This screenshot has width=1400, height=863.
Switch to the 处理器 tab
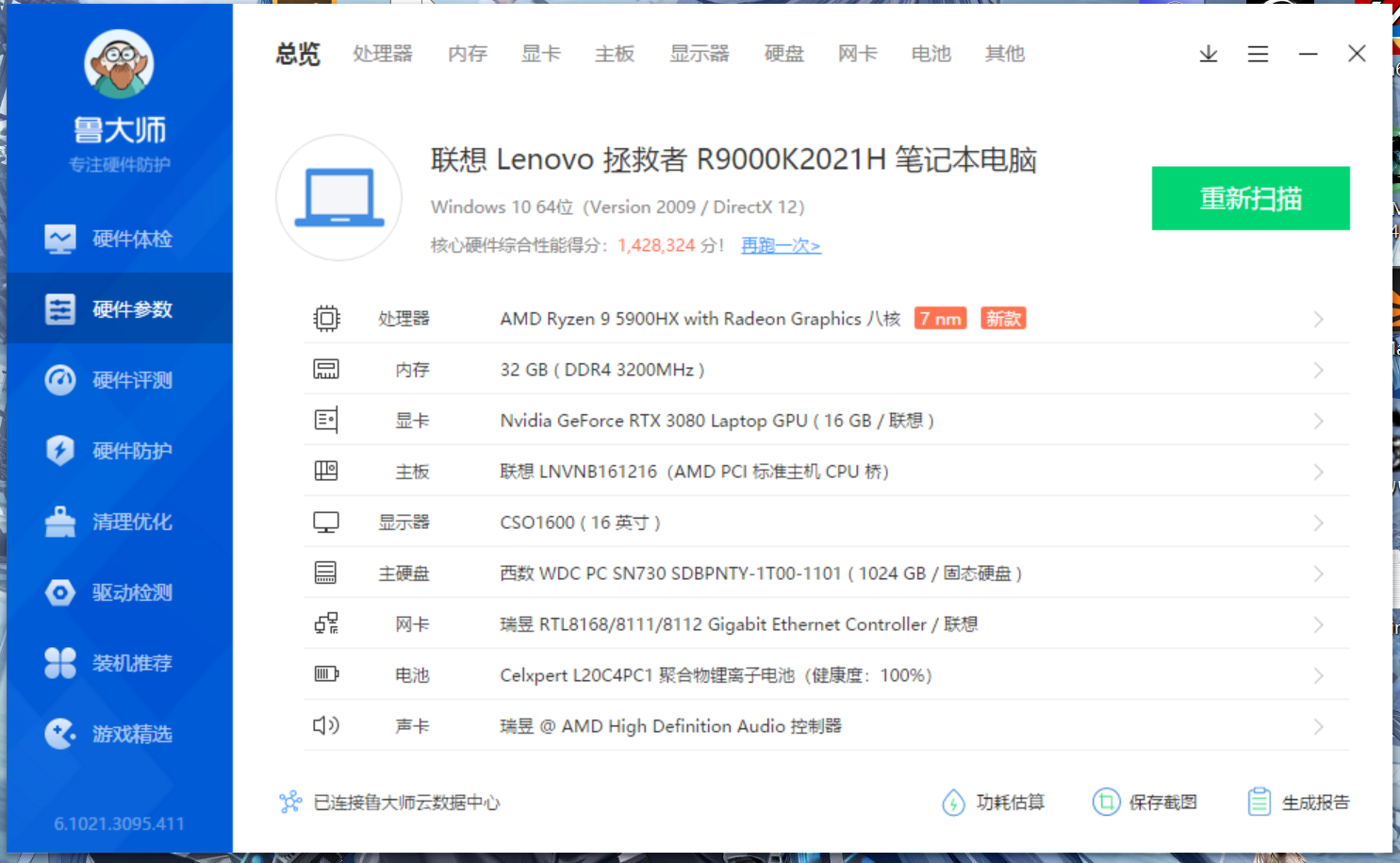pyautogui.click(x=383, y=54)
